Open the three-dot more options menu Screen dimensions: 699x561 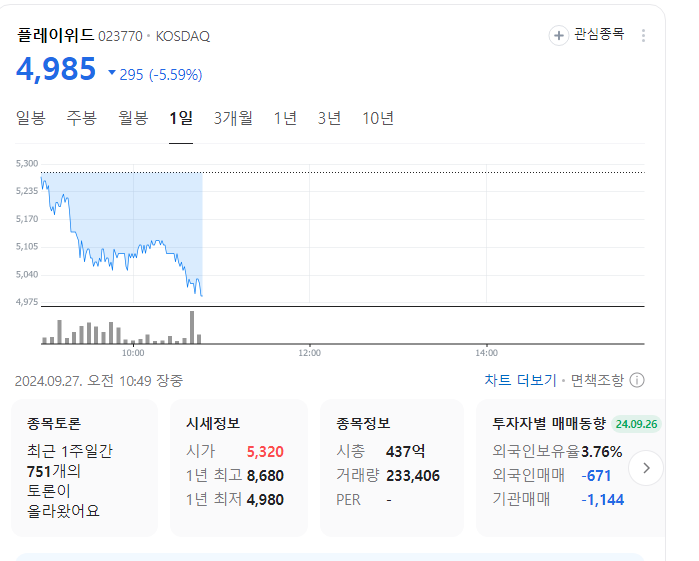643,35
